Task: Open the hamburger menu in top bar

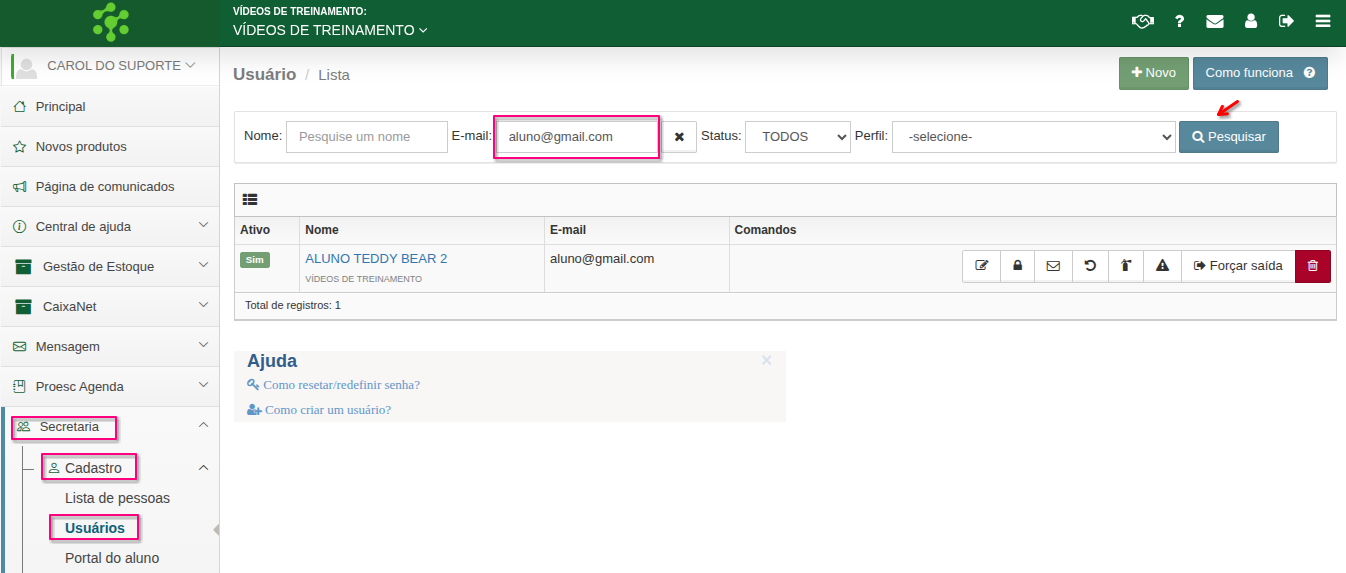Action: pyautogui.click(x=1323, y=21)
